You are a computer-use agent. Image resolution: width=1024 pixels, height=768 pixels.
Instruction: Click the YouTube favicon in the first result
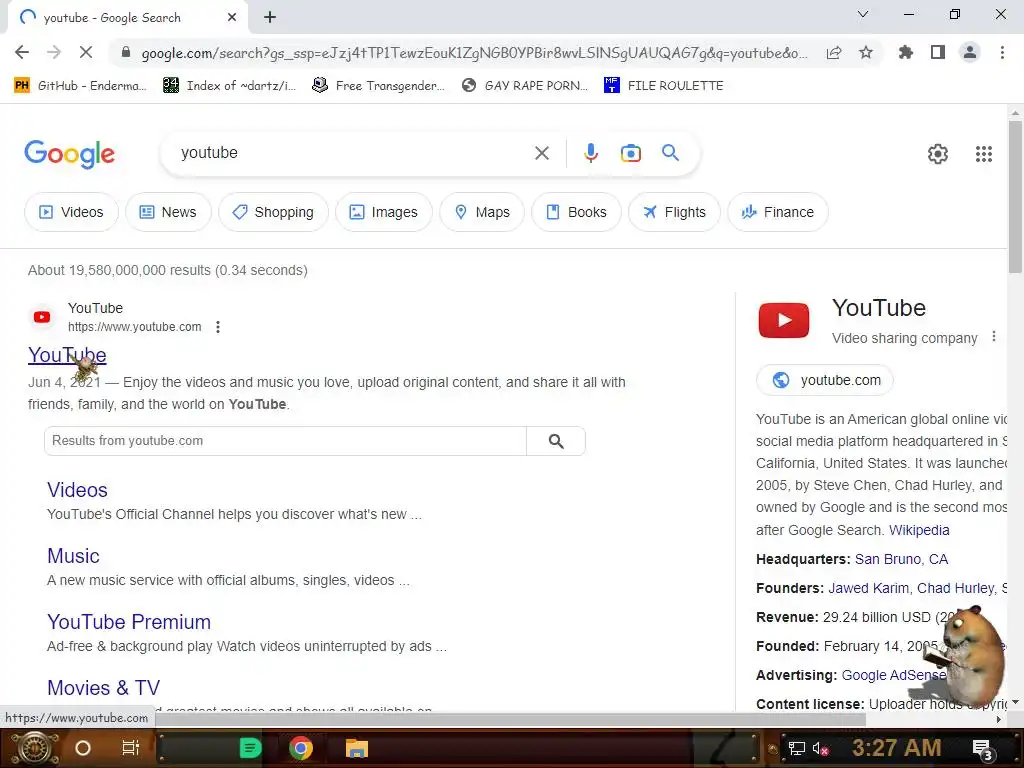point(42,317)
